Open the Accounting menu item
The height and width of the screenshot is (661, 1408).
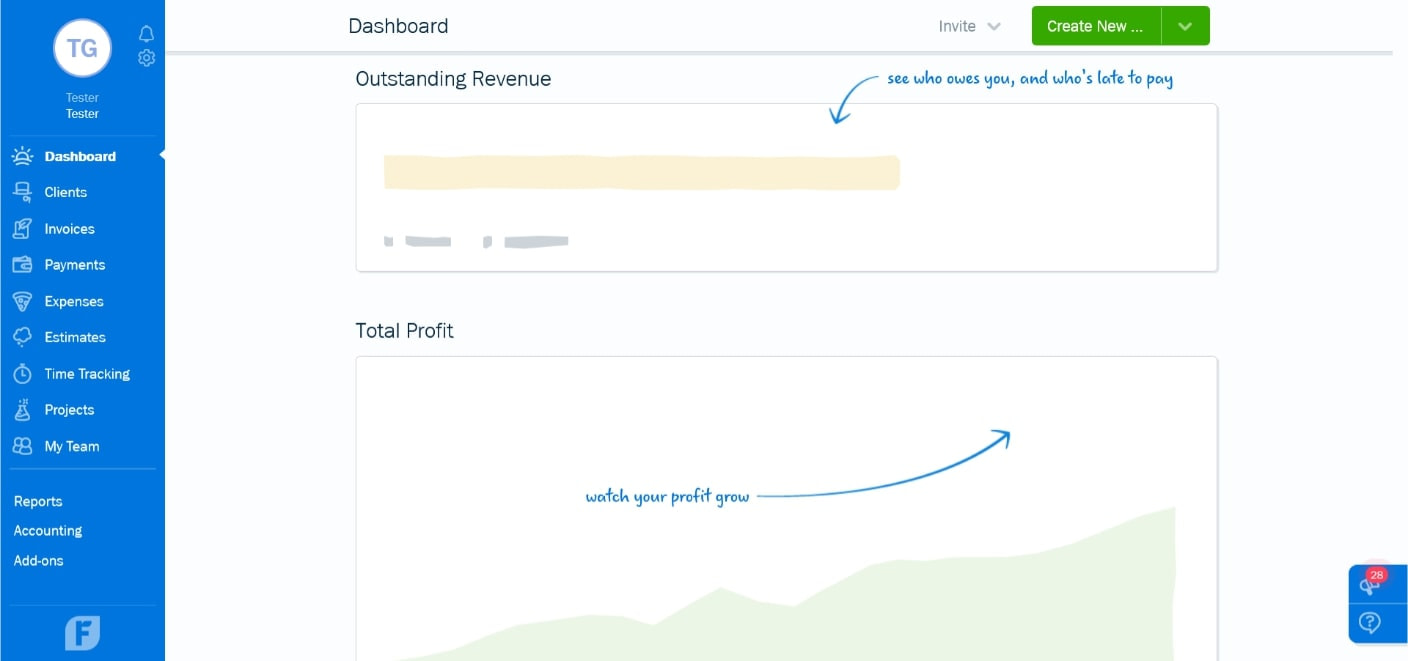pyautogui.click(x=47, y=531)
